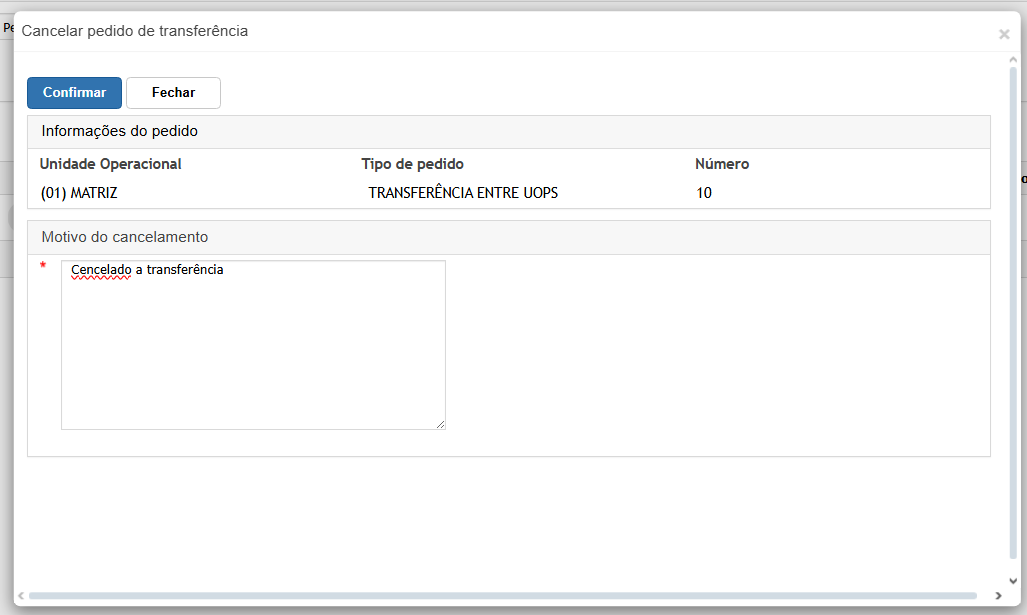Click the horizontal scrollbar track at the bottom
The image size is (1027, 615).
[500, 596]
